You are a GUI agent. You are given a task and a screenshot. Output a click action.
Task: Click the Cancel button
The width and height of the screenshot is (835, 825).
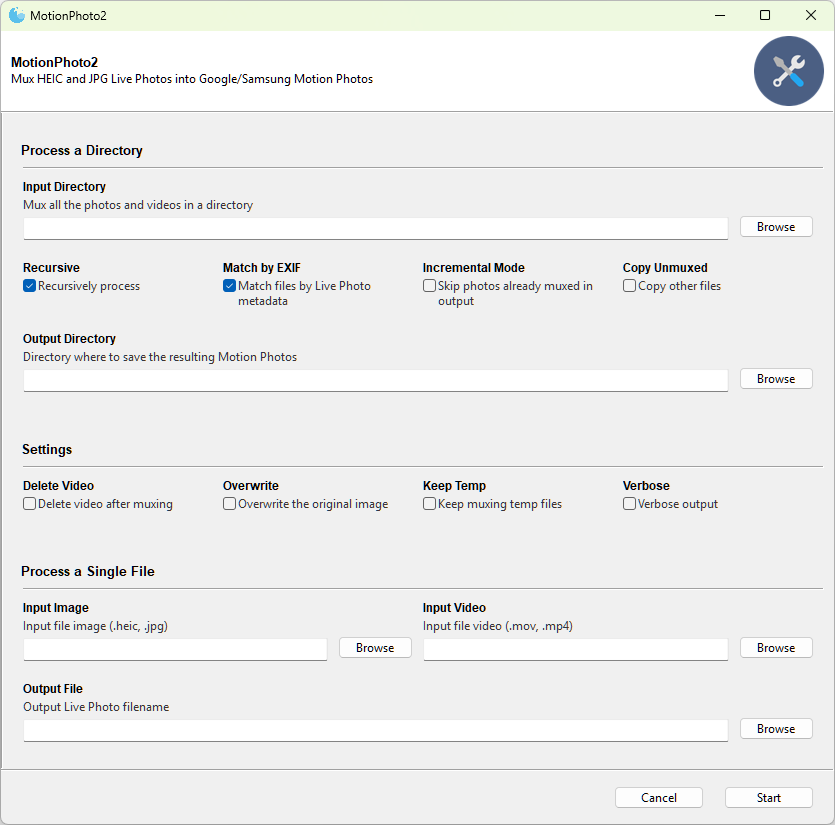[659, 798]
